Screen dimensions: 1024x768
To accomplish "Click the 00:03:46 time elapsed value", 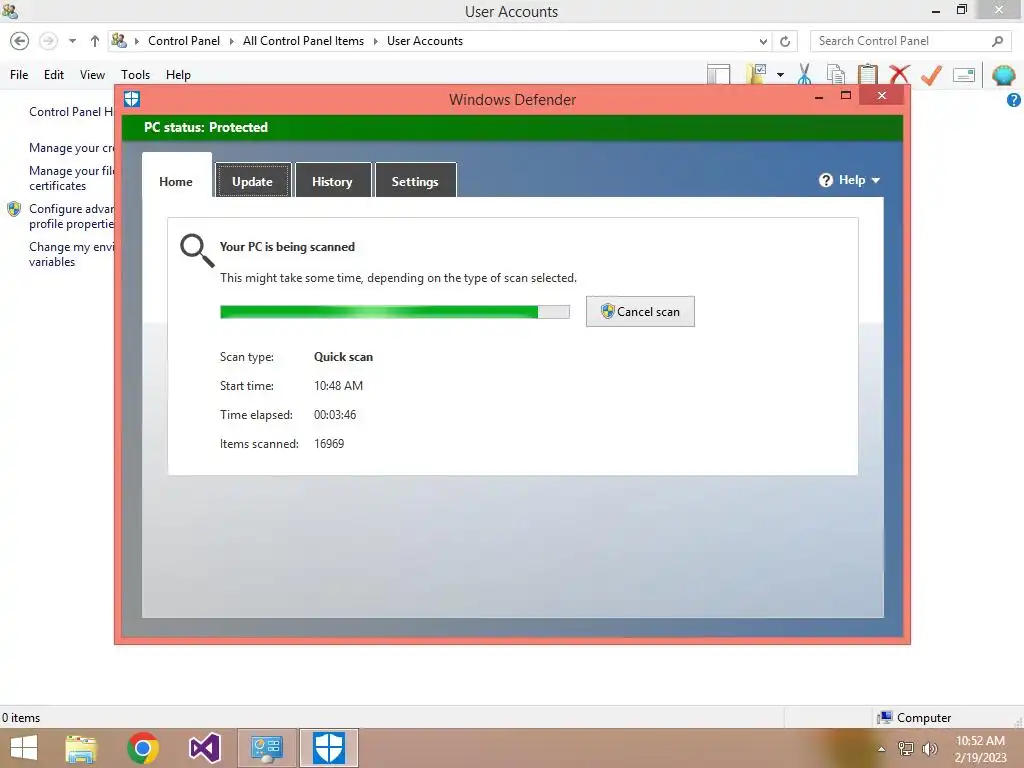I will 335,415.
